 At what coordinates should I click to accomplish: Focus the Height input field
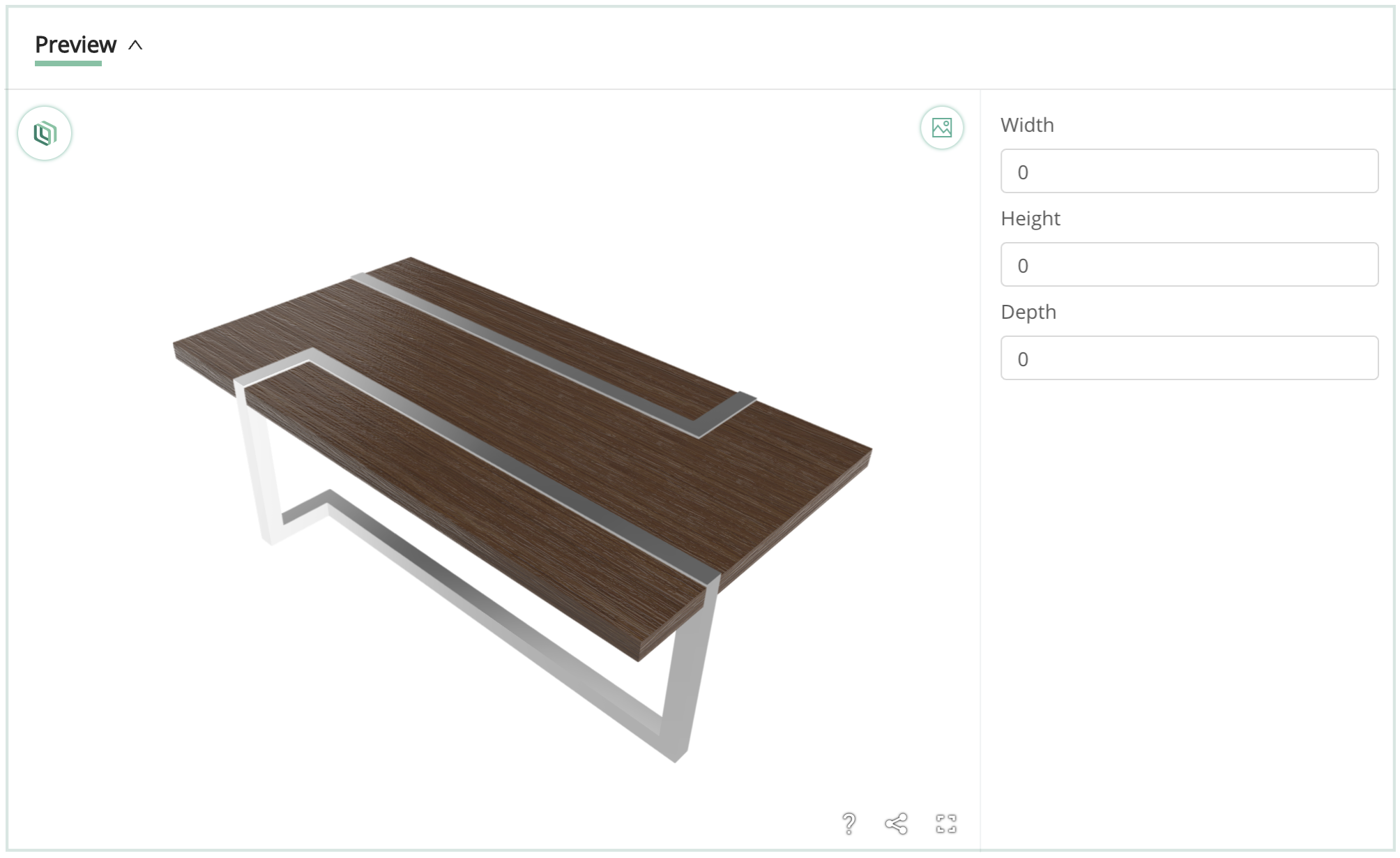[1189, 264]
